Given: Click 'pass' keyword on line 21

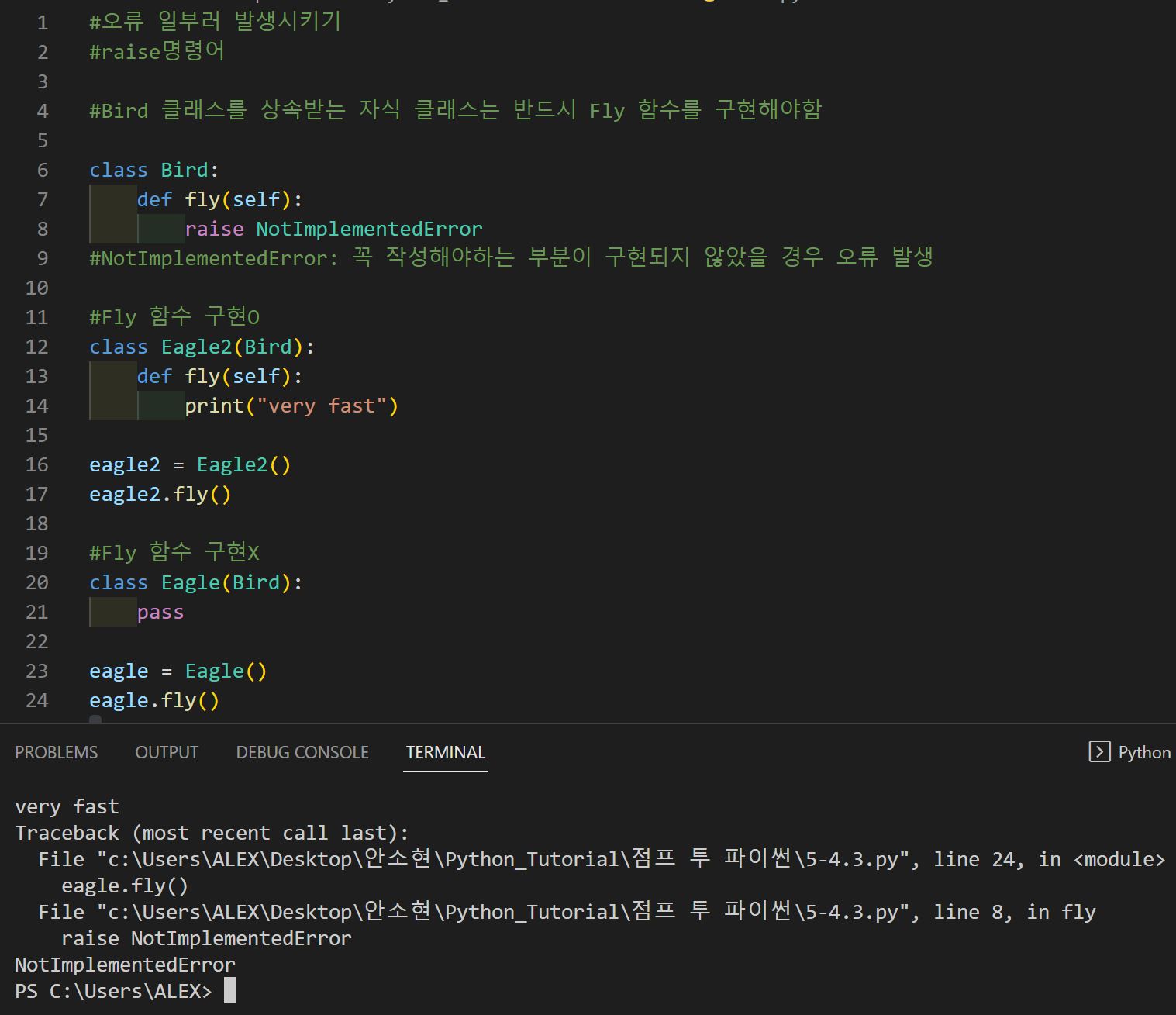Looking at the screenshot, I should click(x=160, y=612).
